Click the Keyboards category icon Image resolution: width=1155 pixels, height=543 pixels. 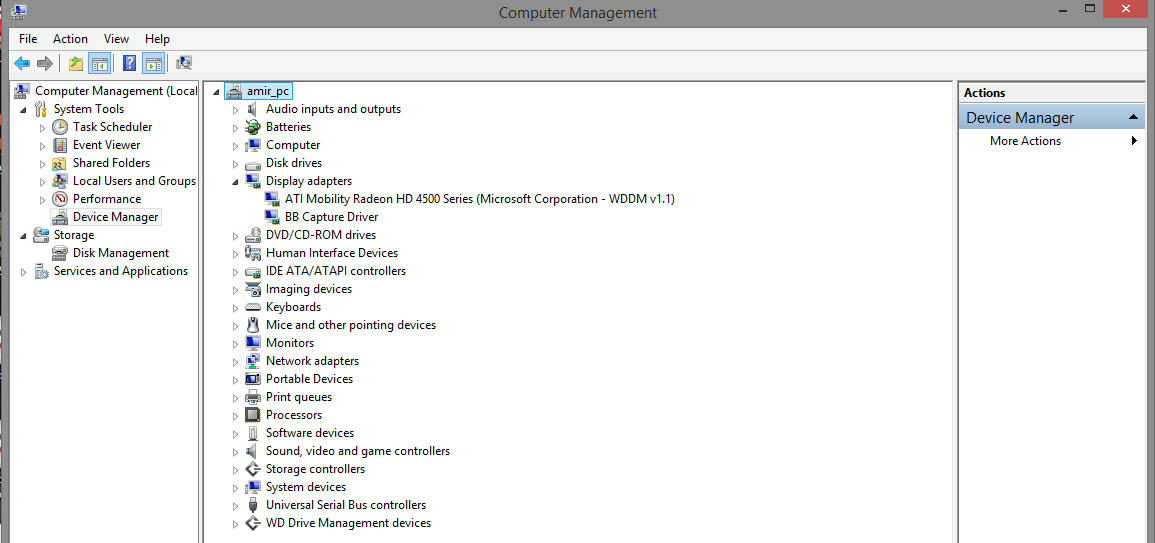(x=253, y=307)
